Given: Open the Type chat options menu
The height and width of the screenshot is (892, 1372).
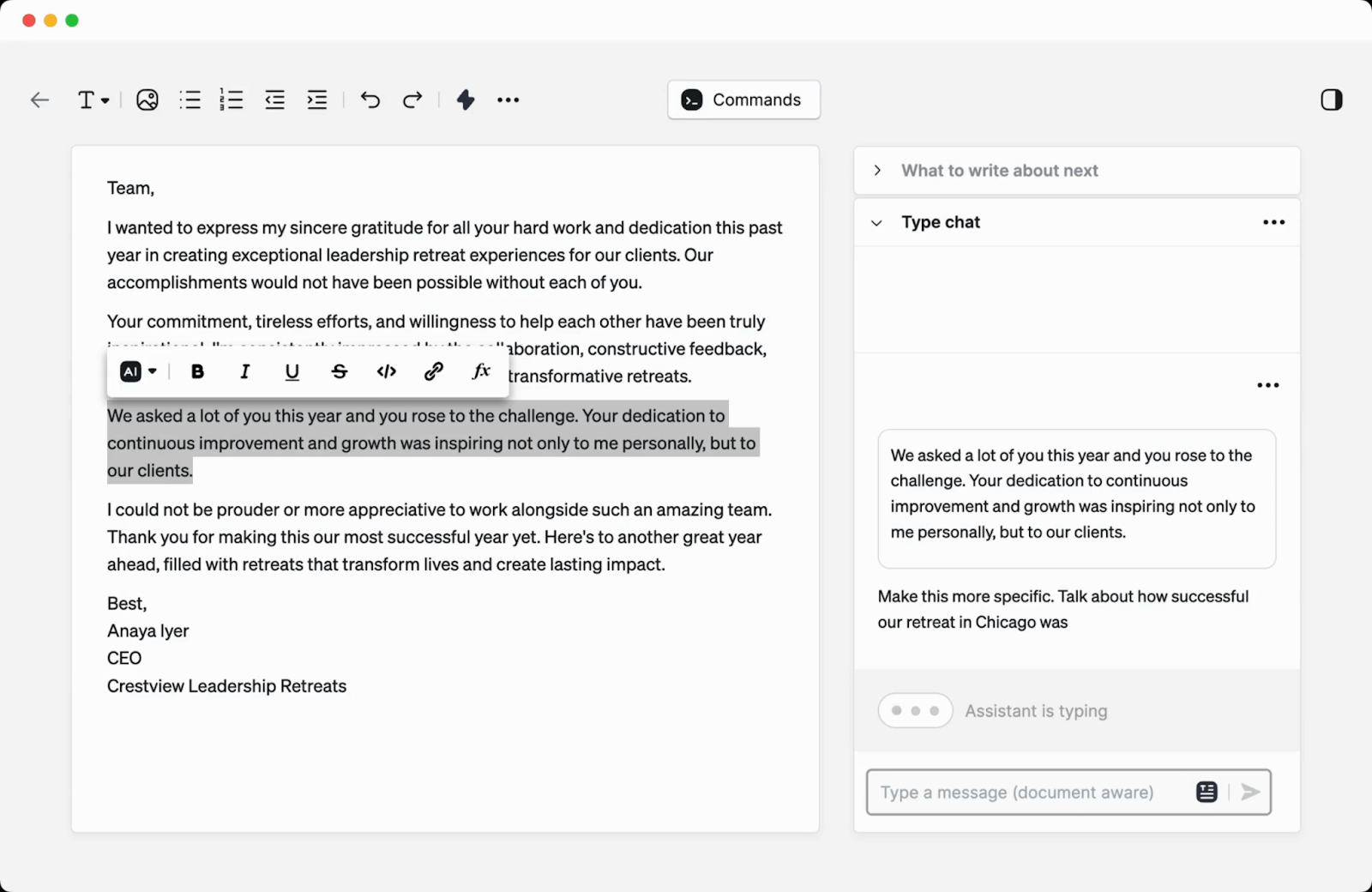Looking at the screenshot, I should [x=1273, y=222].
